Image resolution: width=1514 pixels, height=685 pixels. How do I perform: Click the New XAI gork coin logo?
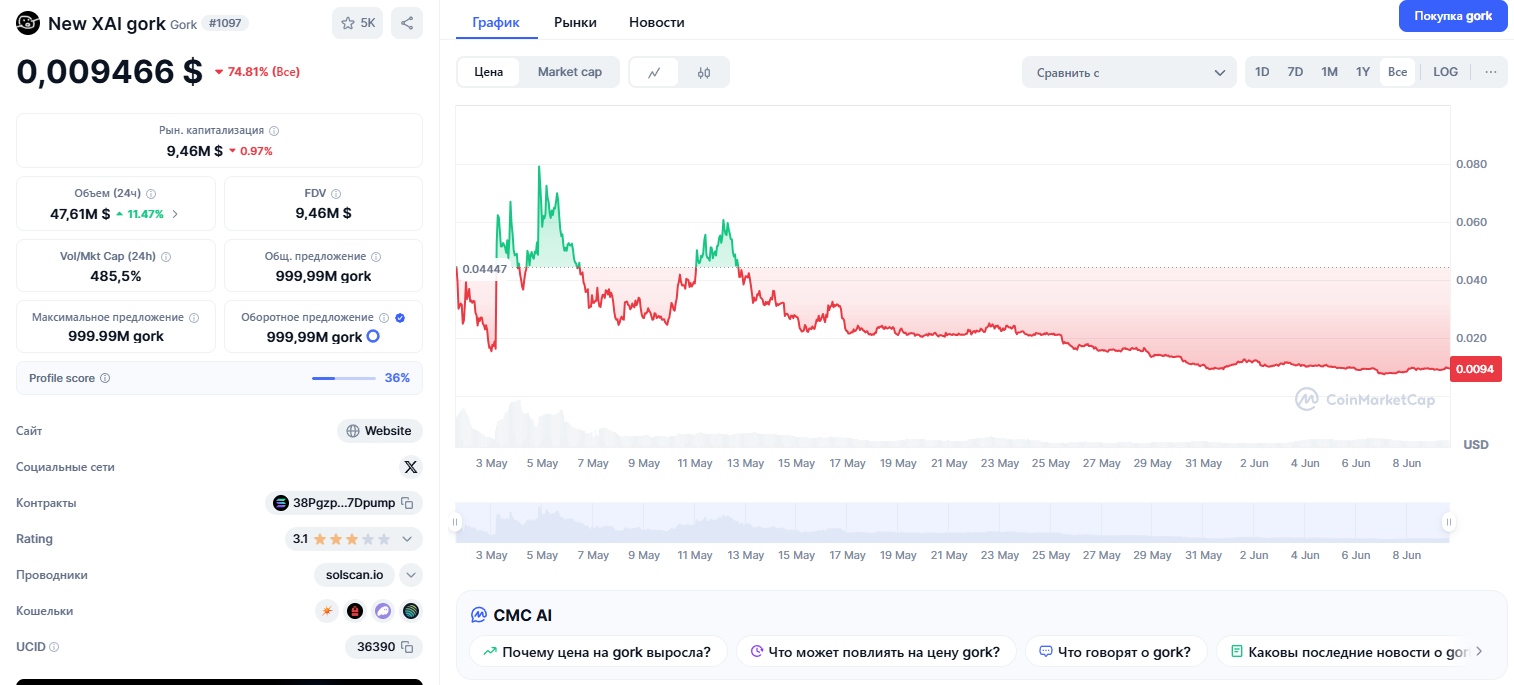(x=28, y=23)
